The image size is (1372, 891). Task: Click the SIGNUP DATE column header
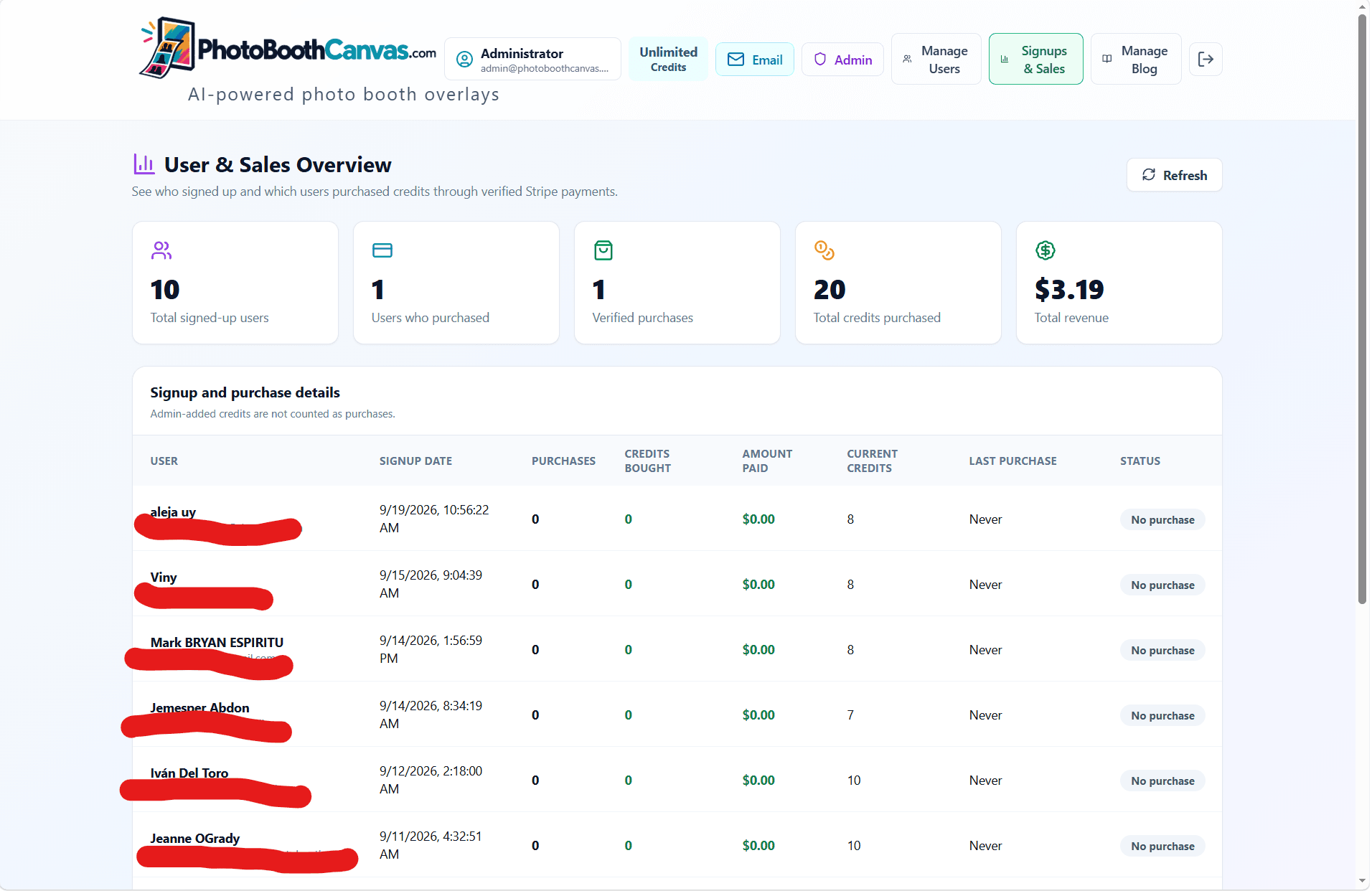click(x=415, y=461)
